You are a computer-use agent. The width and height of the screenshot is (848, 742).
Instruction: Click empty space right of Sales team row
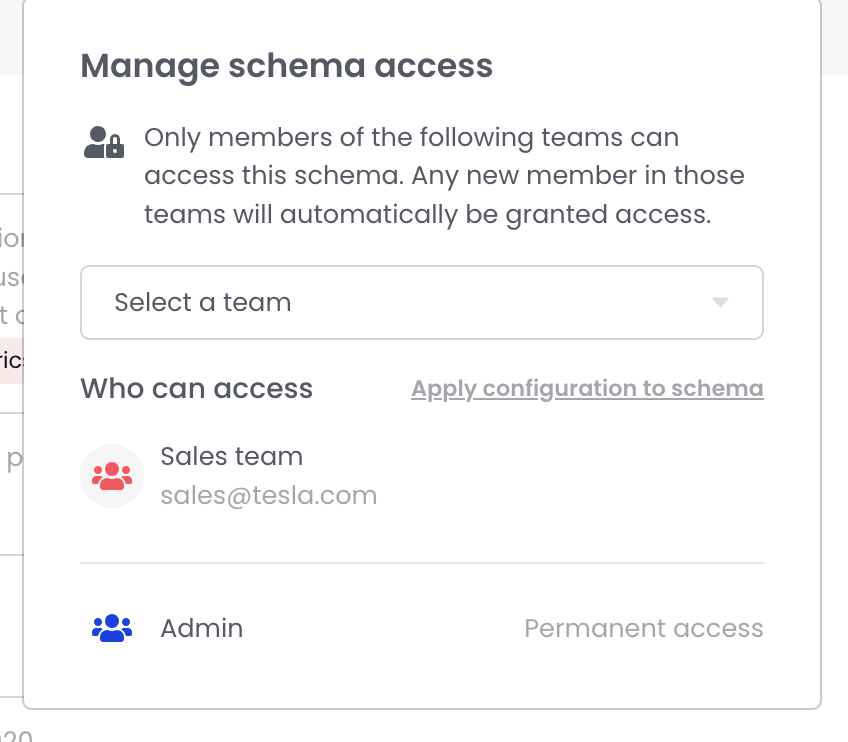click(x=600, y=476)
